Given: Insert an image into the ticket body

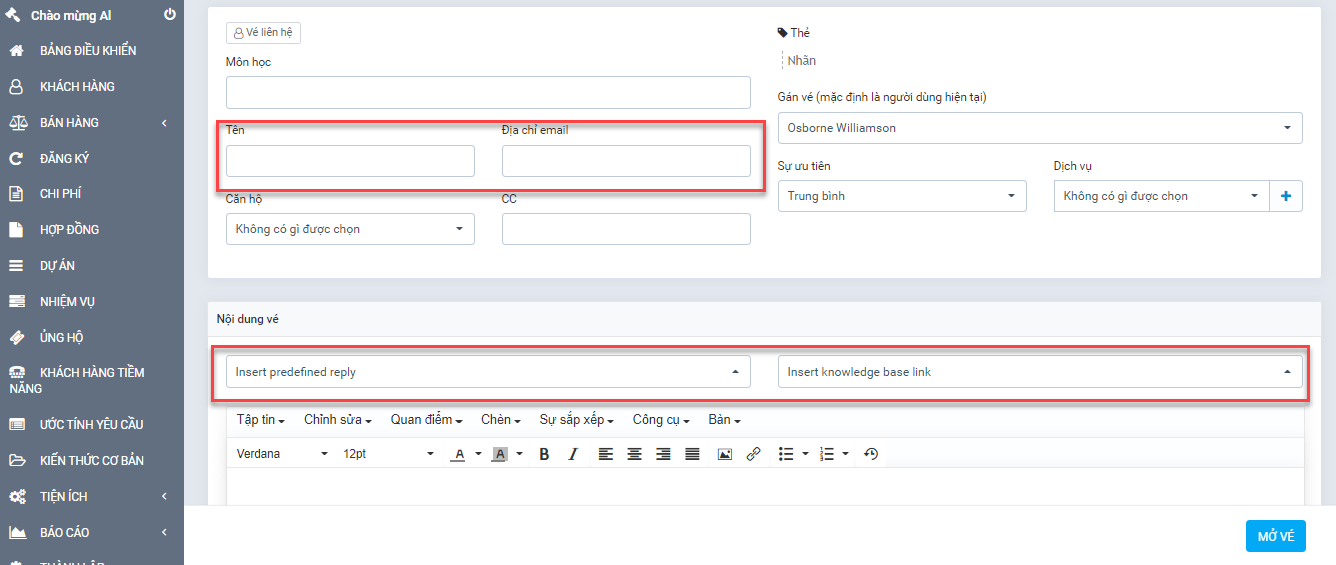Looking at the screenshot, I should point(725,454).
